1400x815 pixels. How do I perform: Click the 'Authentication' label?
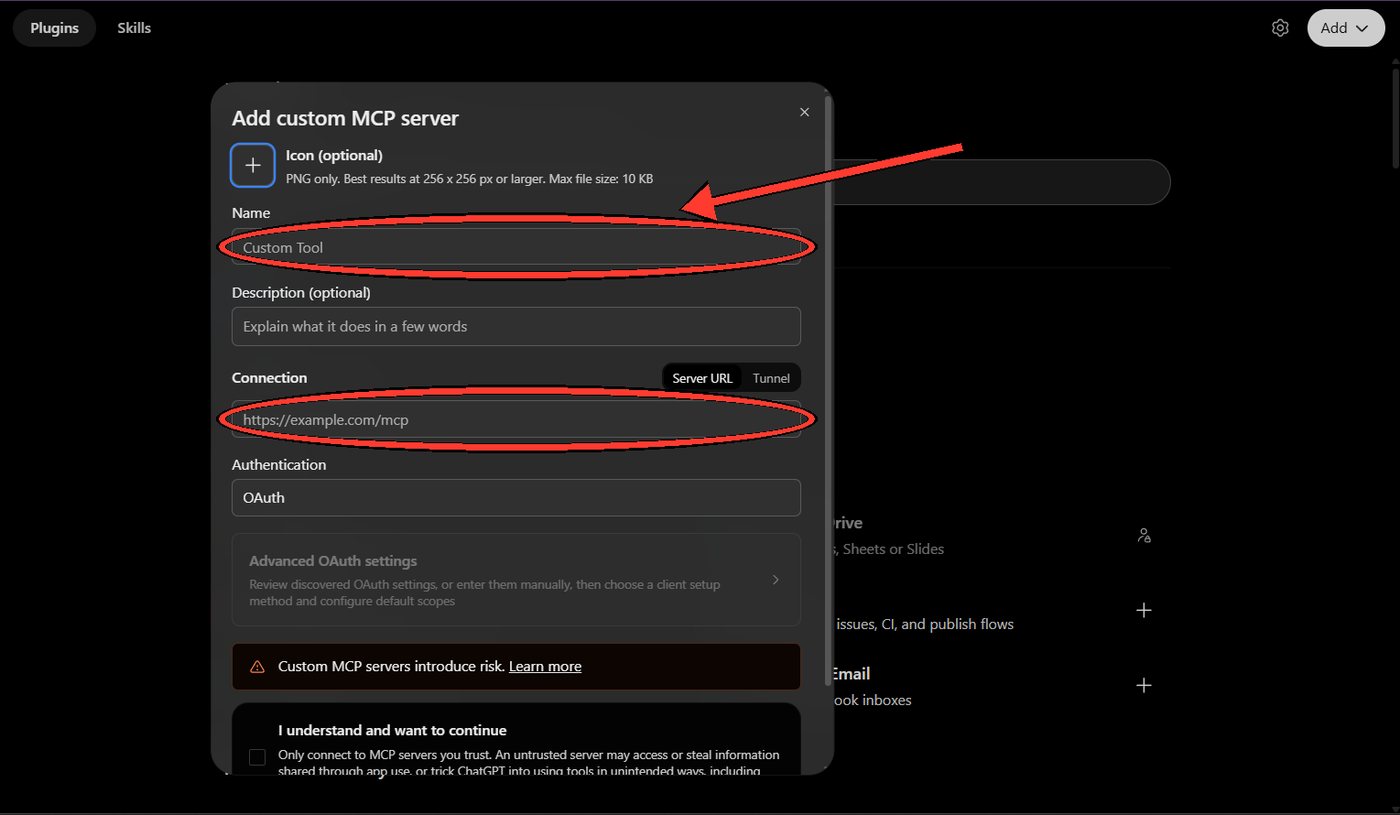pos(279,465)
